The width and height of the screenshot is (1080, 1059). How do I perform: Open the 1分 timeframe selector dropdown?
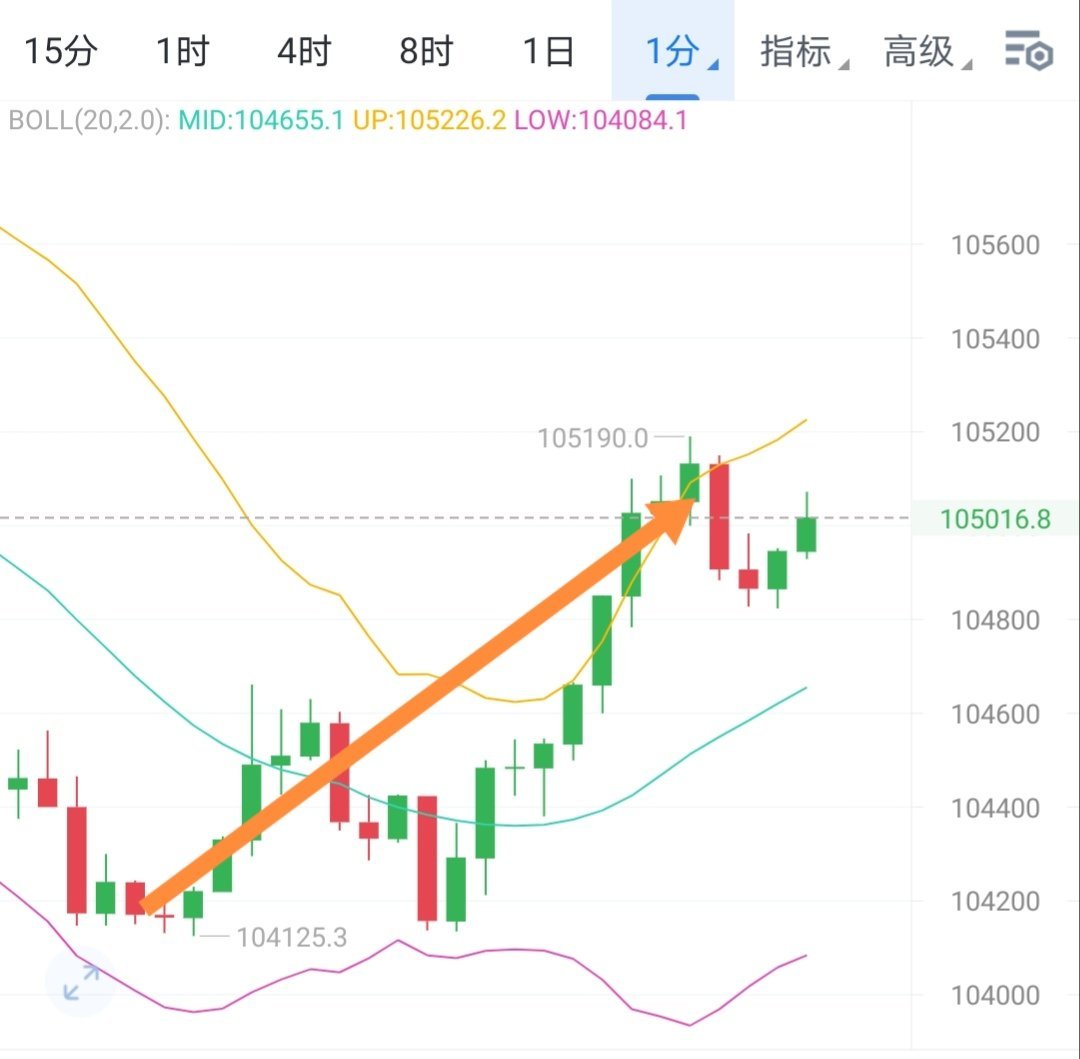[x=672, y=51]
